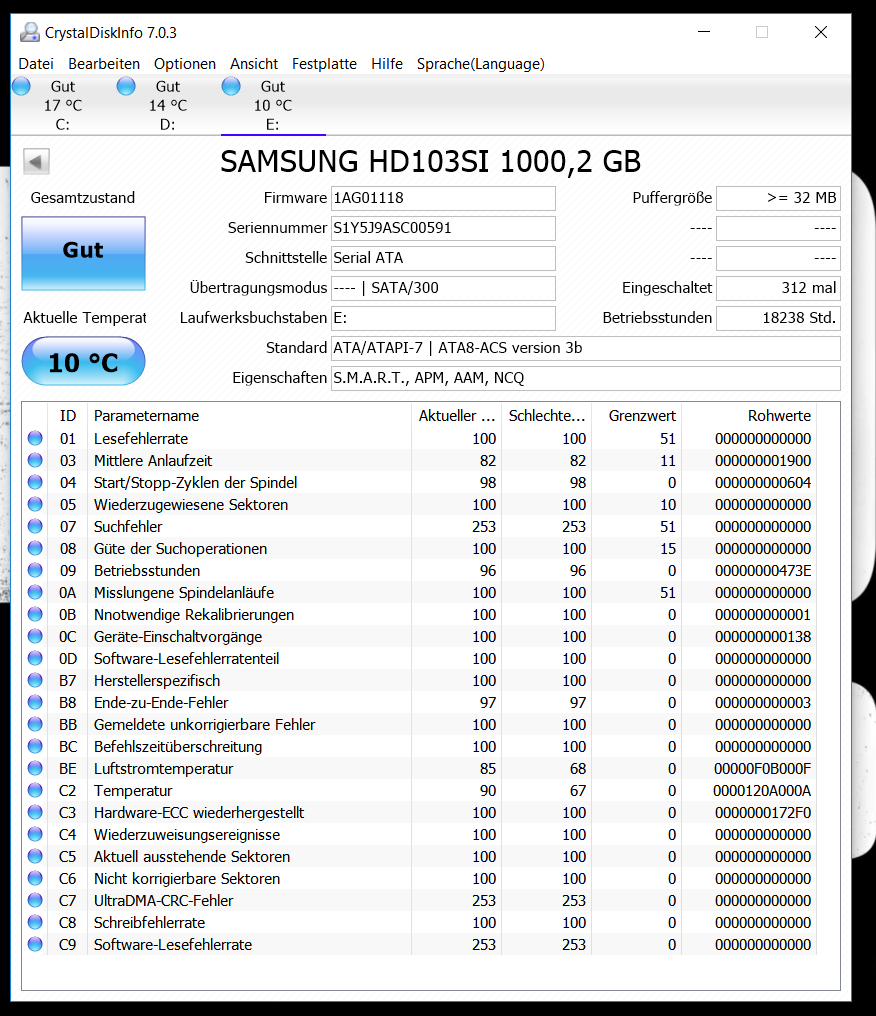Click status orb for UltraDMA-CRC-Fehler

35,901
